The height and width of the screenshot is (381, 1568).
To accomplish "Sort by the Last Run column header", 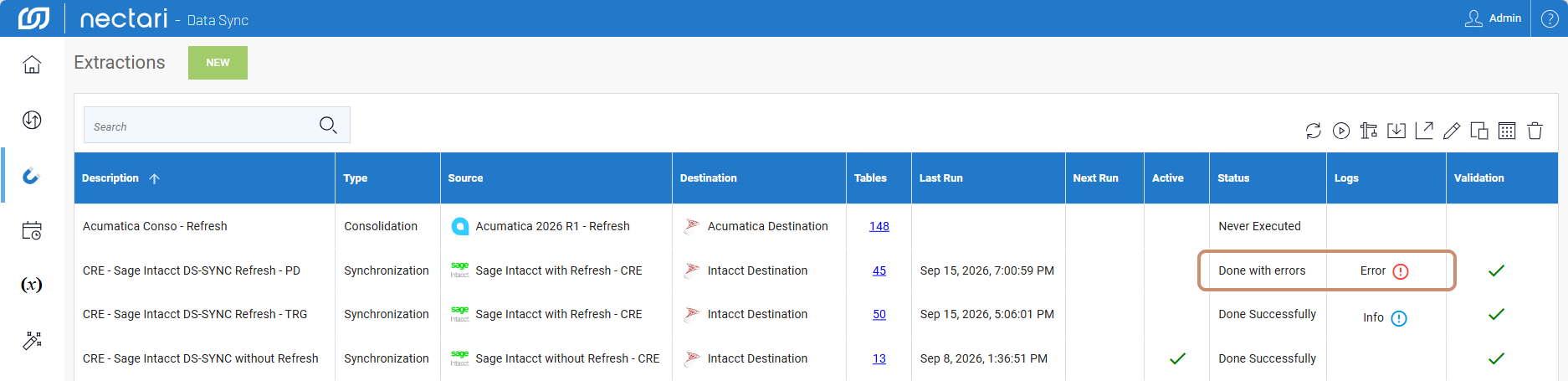I will pos(941,178).
